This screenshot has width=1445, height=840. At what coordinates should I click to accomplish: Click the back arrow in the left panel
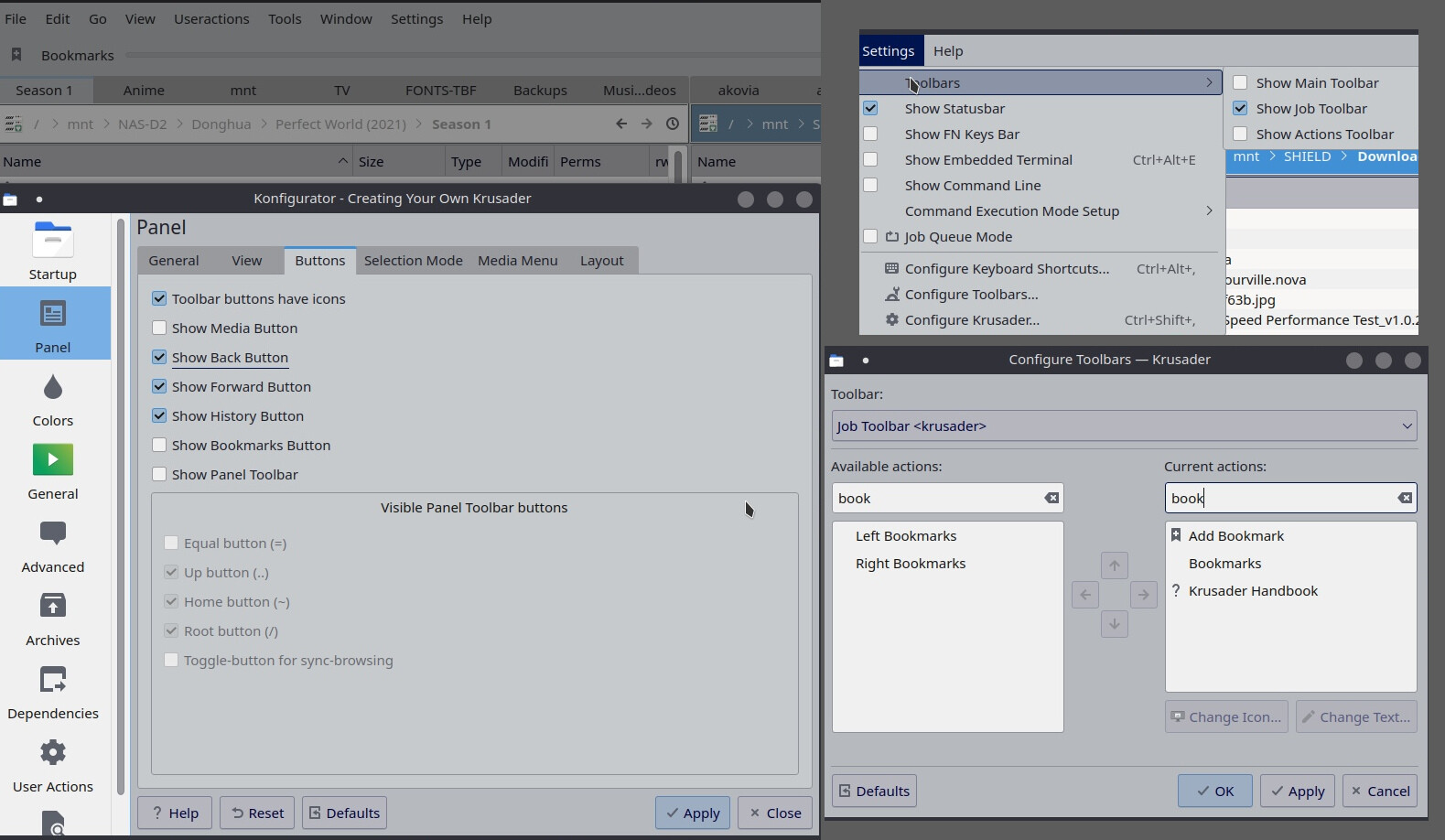(621, 124)
